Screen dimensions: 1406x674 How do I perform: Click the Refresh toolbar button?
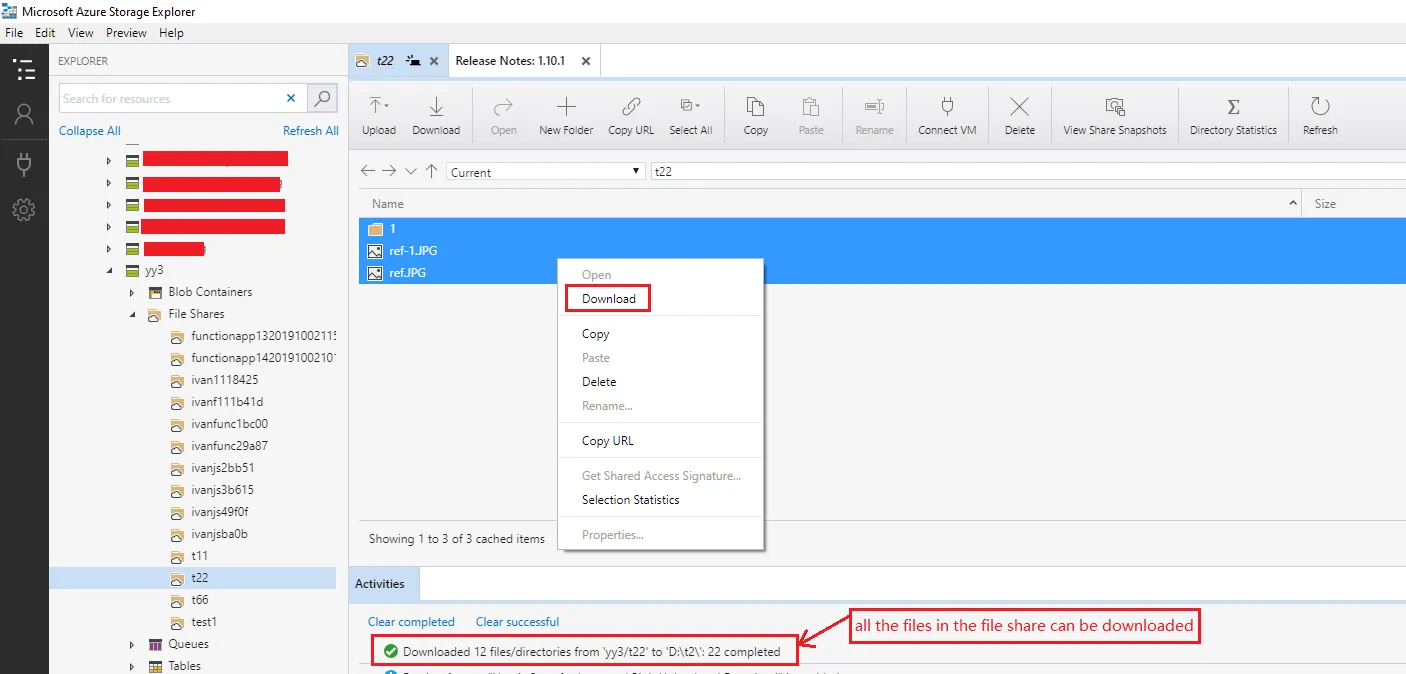click(1320, 116)
